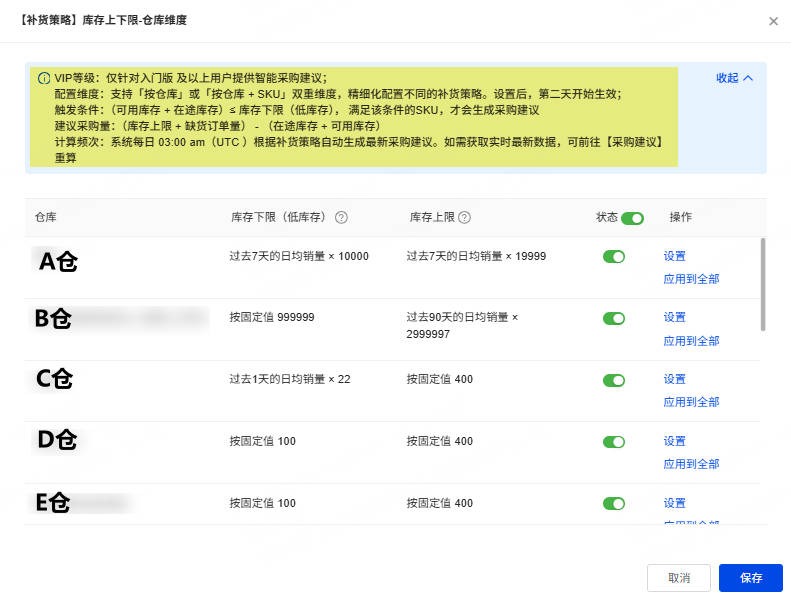Select C仓 warehouse name
This screenshot has height=601, width=791.
point(54,378)
